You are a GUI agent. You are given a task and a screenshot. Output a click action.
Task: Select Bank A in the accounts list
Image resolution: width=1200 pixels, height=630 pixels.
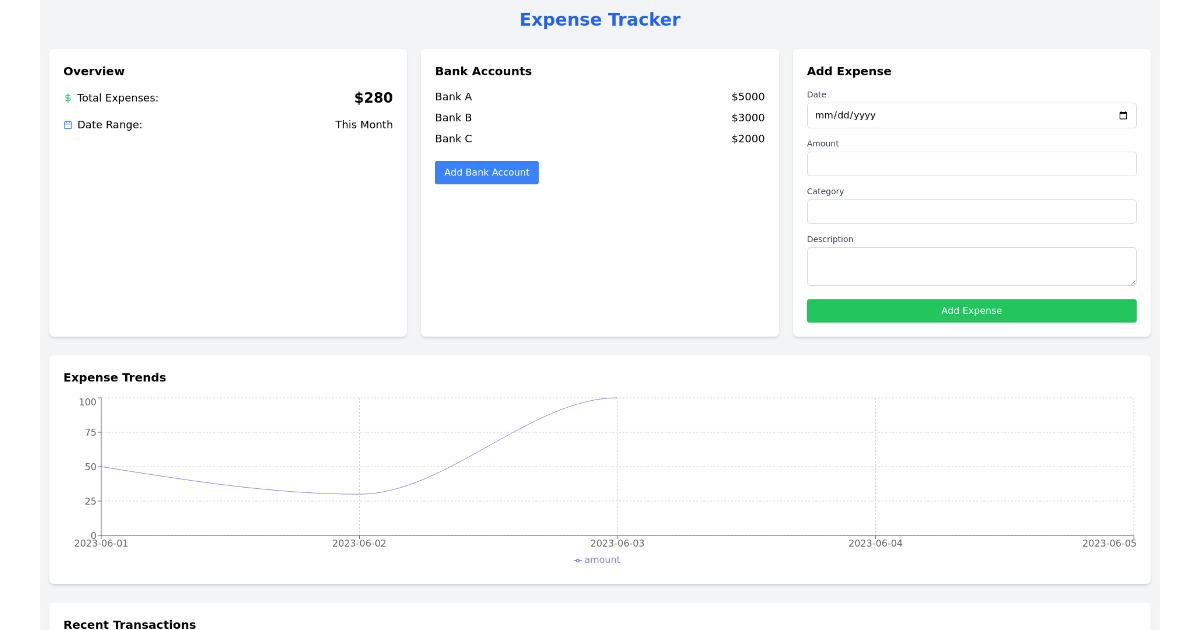pos(451,96)
